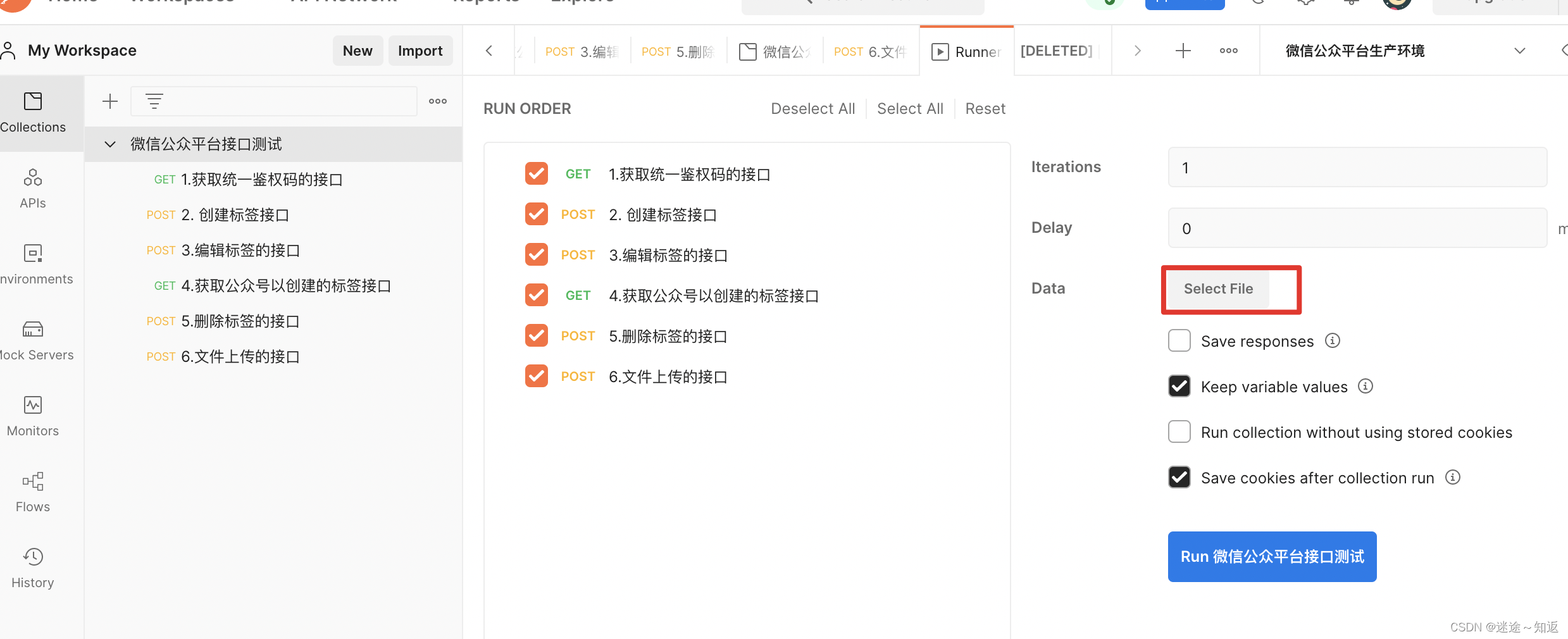Viewport: 1568px width, 639px height.
Task: Click into the Iterations input field
Action: click(x=1357, y=167)
